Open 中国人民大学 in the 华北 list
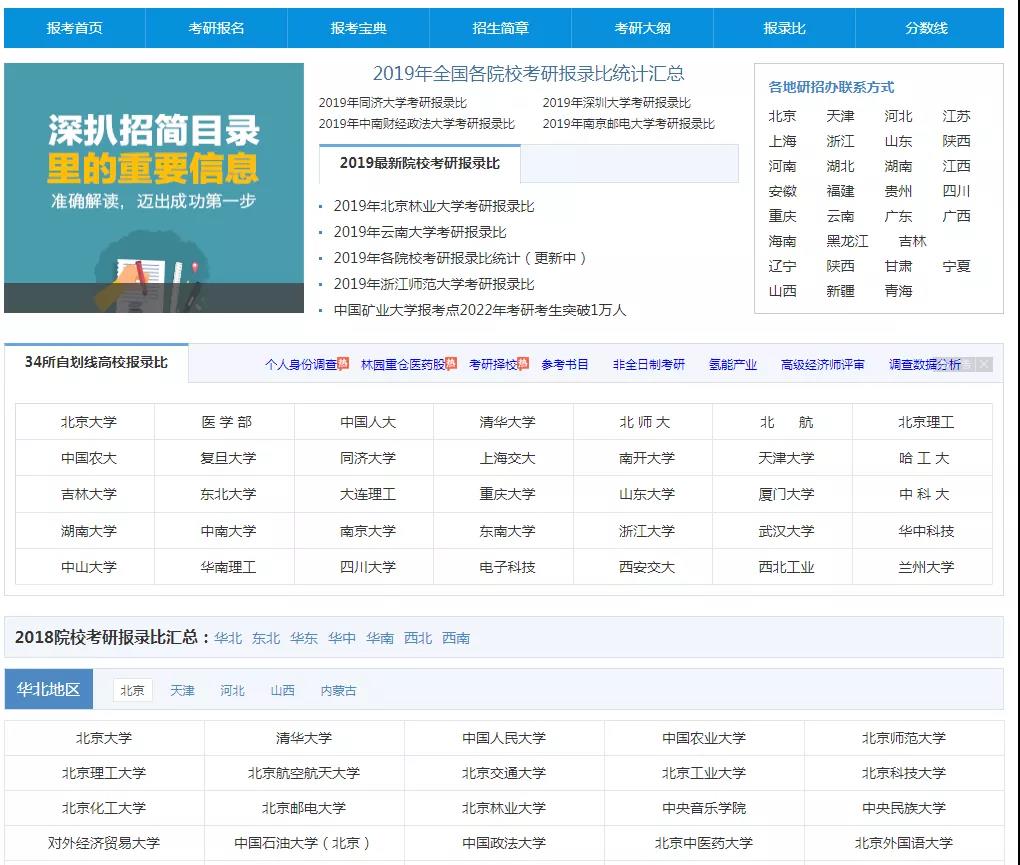This screenshot has height=865, width=1020. (503, 738)
